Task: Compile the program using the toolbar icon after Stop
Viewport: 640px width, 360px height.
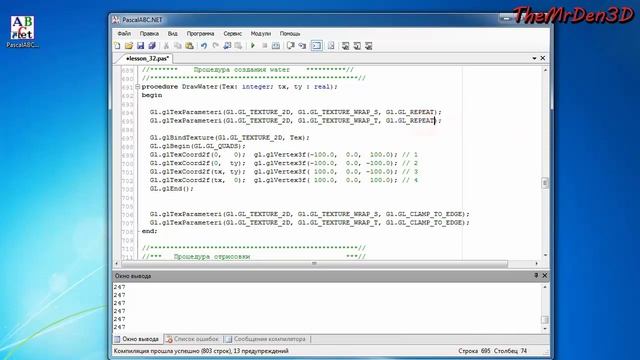Action: tap(276, 46)
